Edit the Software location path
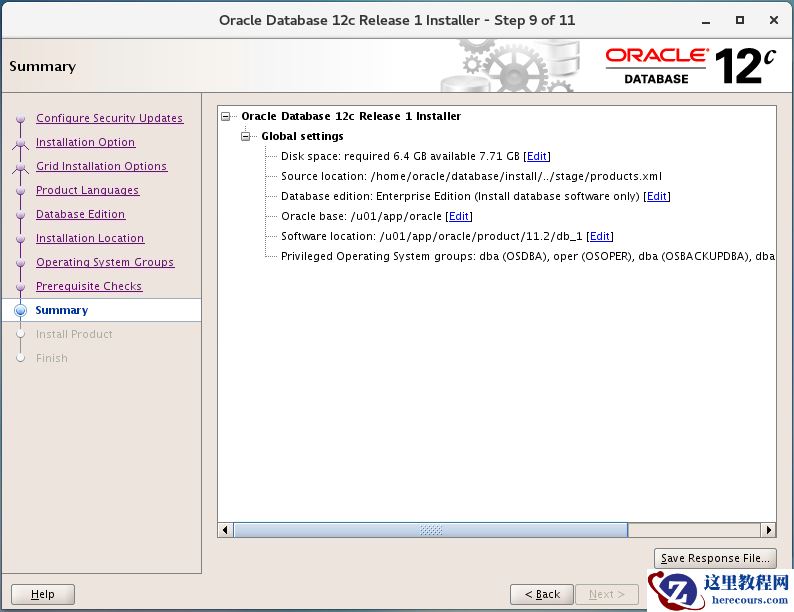Screen dimensions: 794x612 [600, 236]
